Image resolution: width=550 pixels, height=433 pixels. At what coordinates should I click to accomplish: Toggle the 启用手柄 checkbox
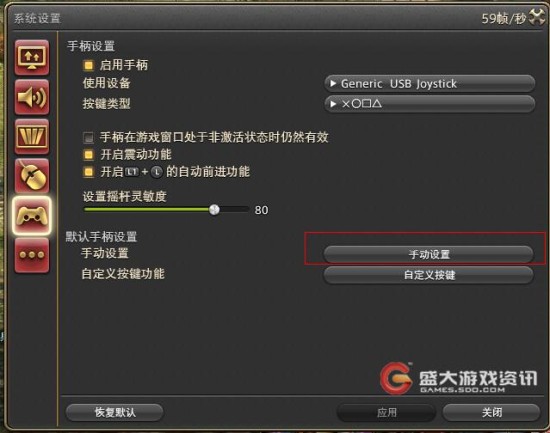(x=88, y=65)
